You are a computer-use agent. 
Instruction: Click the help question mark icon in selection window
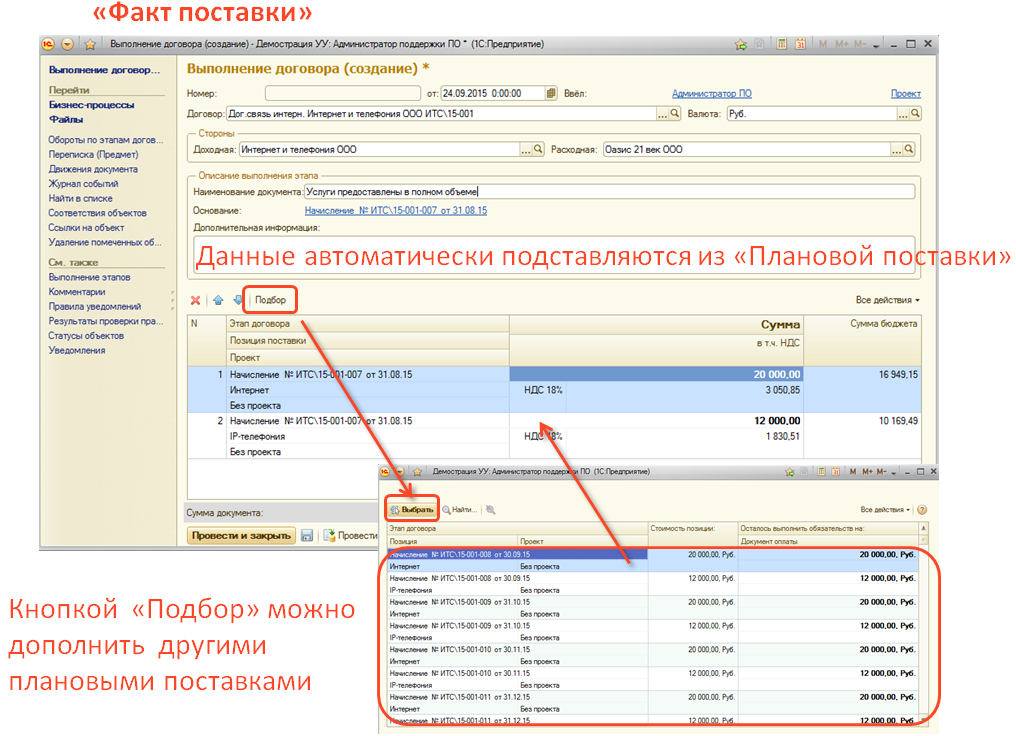[x=922, y=510]
